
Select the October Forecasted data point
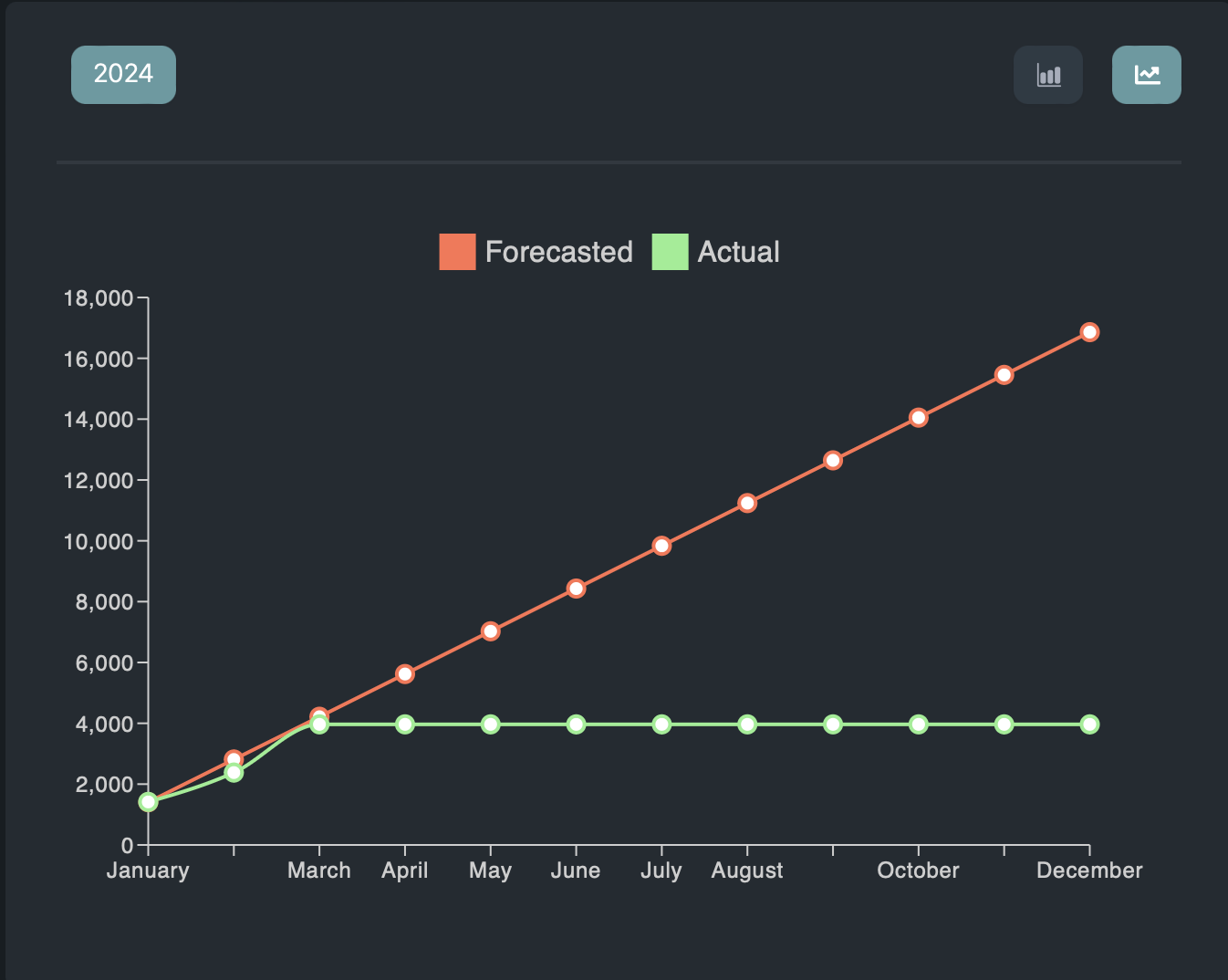(x=919, y=418)
